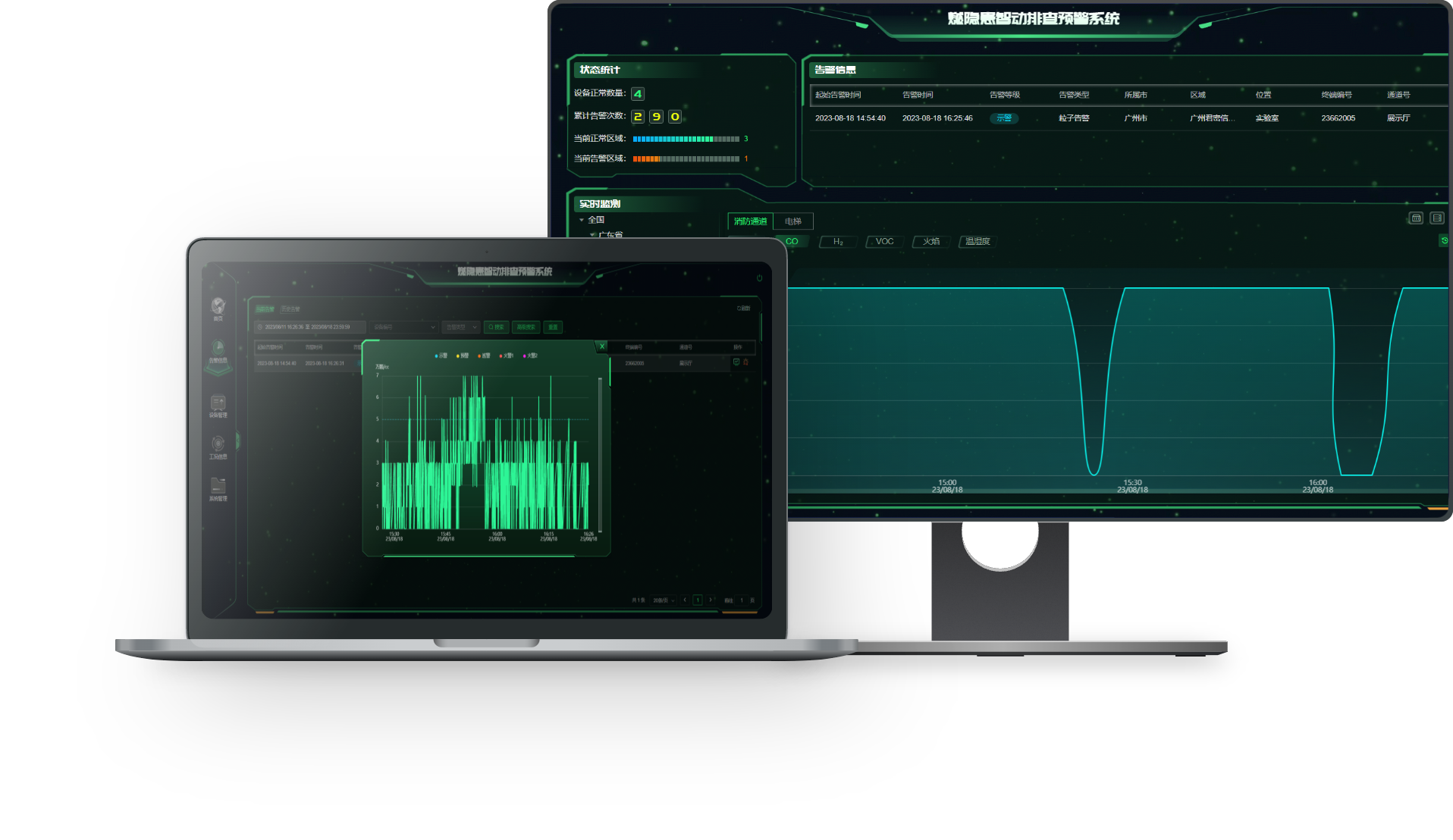Select the H₂ sensor chip
This screenshot has width=1453, height=840.
(838, 242)
